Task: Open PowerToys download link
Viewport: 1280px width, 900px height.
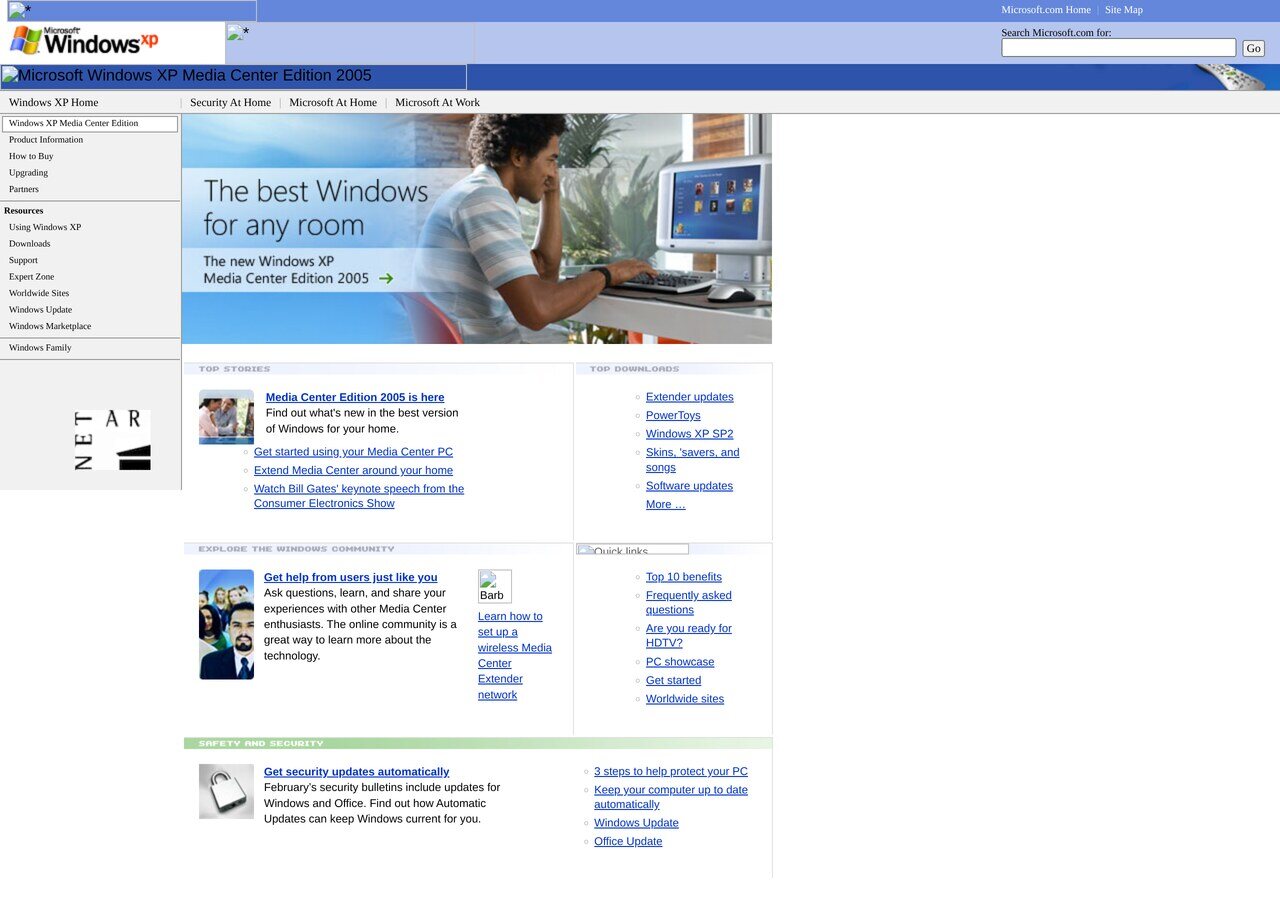Action: click(673, 415)
